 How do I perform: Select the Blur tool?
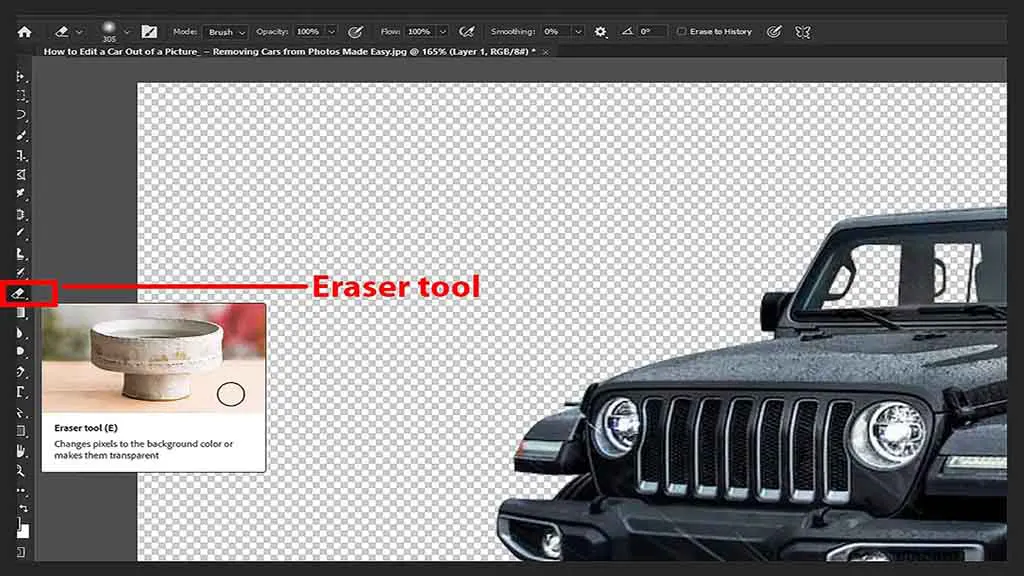coord(21,333)
